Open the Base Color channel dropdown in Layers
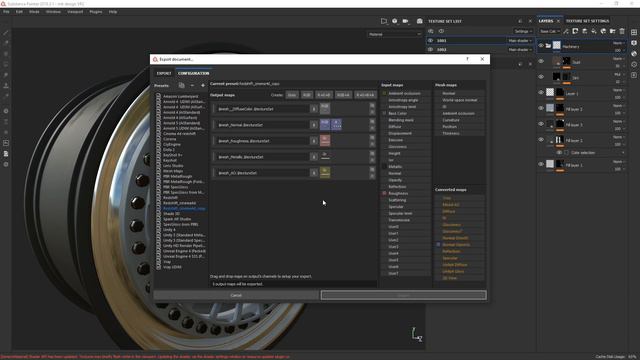 (x=549, y=31)
